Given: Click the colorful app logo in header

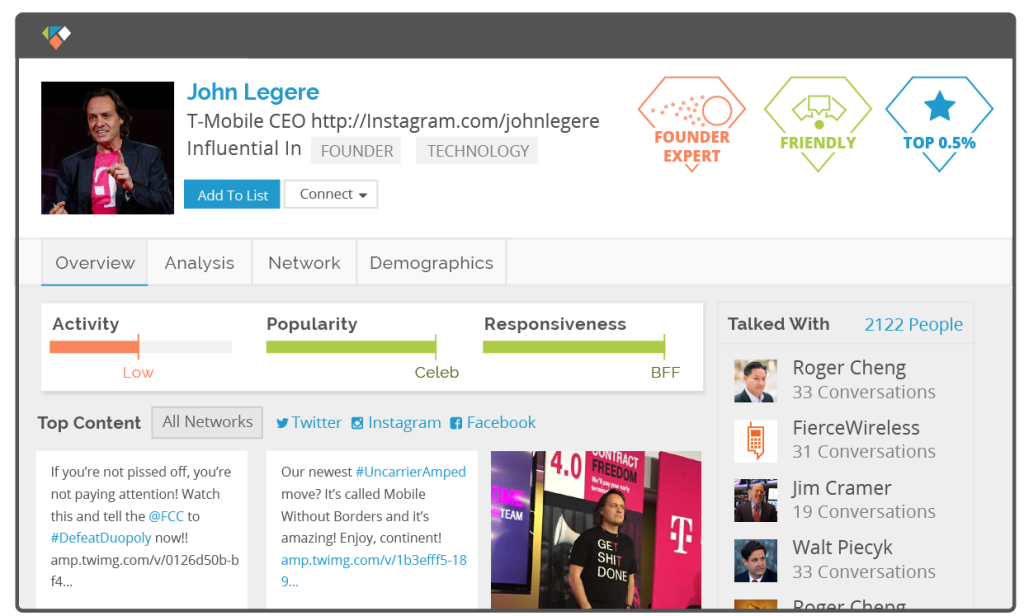Looking at the screenshot, I should pyautogui.click(x=56, y=36).
